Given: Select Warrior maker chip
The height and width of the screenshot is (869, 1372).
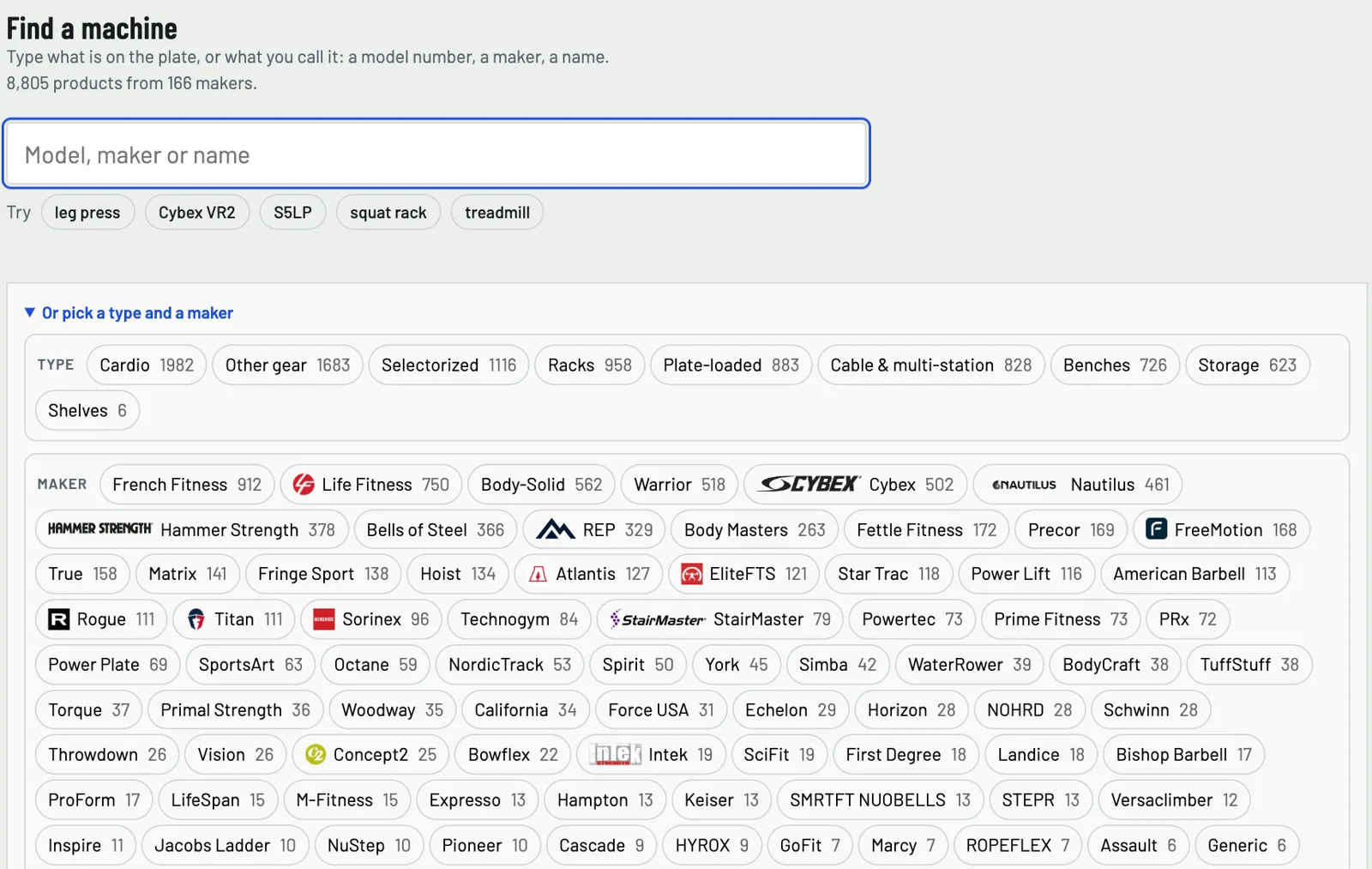Looking at the screenshot, I should point(679,485).
